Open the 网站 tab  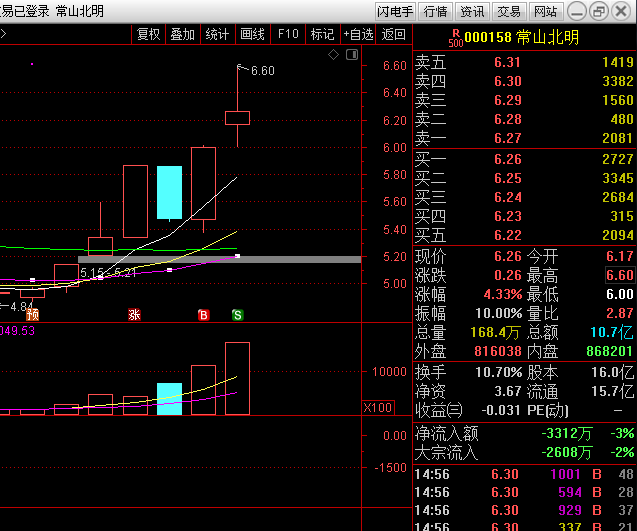pos(546,11)
